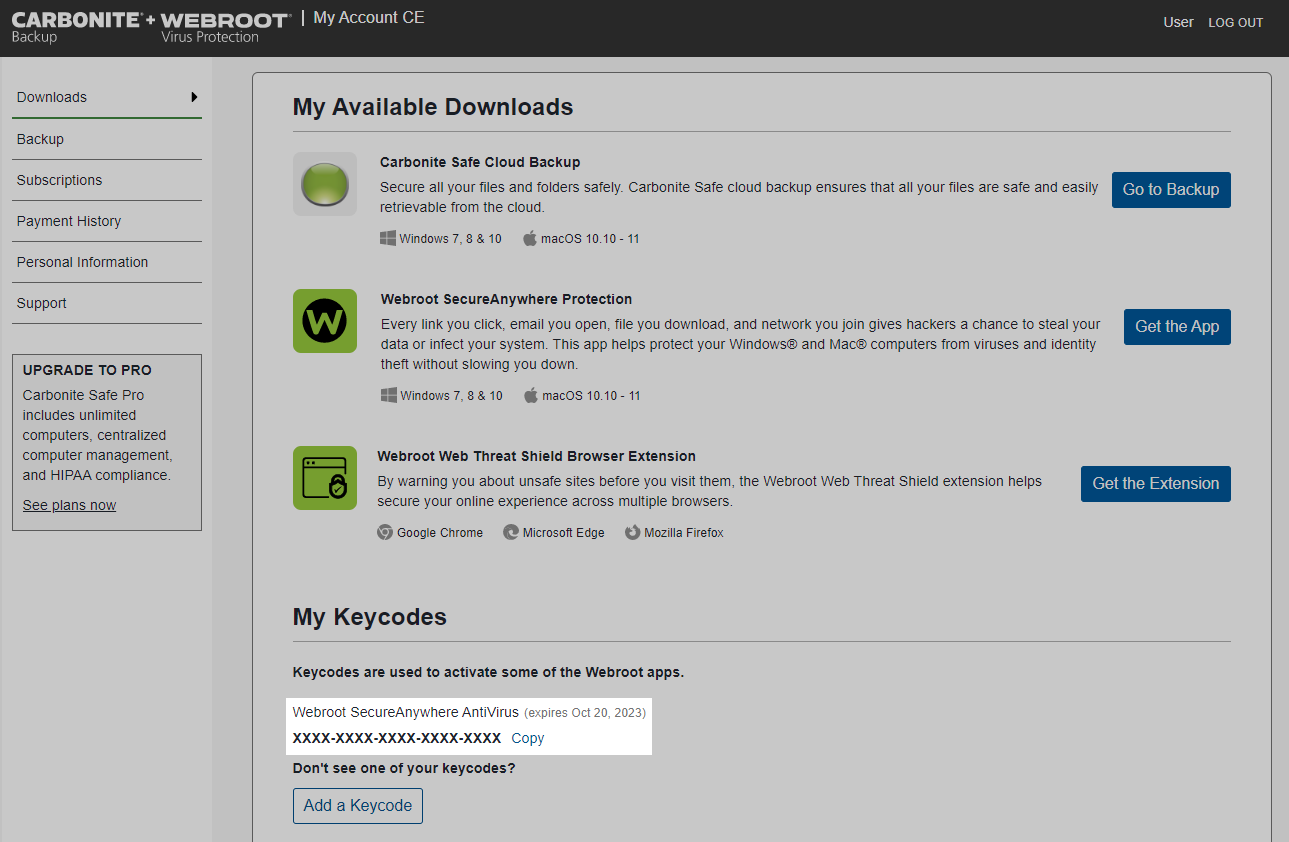This screenshot has width=1289, height=842.
Task: Click Get the App for Webroot protection
Action: pyautogui.click(x=1177, y=327)
